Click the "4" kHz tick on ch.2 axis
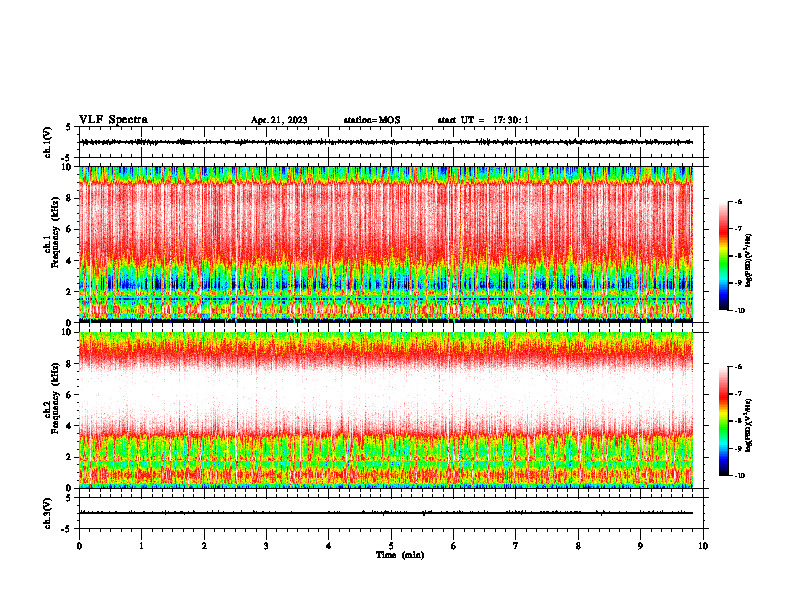Screen dimensions: 792x612 tap(69, 426)
